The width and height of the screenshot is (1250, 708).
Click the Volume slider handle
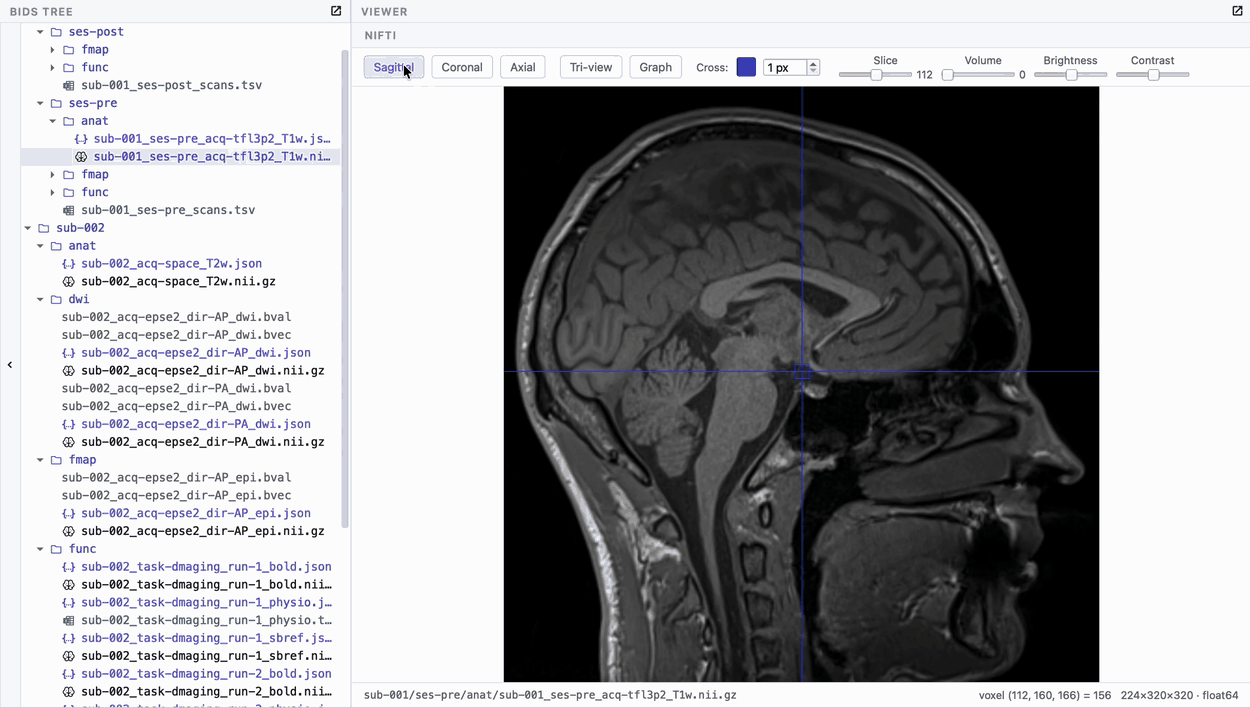[x=948, y=75]
